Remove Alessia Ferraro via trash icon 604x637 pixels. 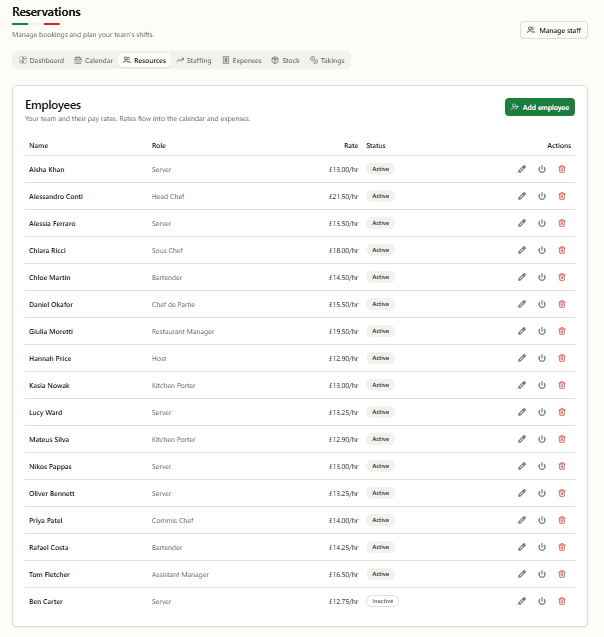click(x=562, y=223)
